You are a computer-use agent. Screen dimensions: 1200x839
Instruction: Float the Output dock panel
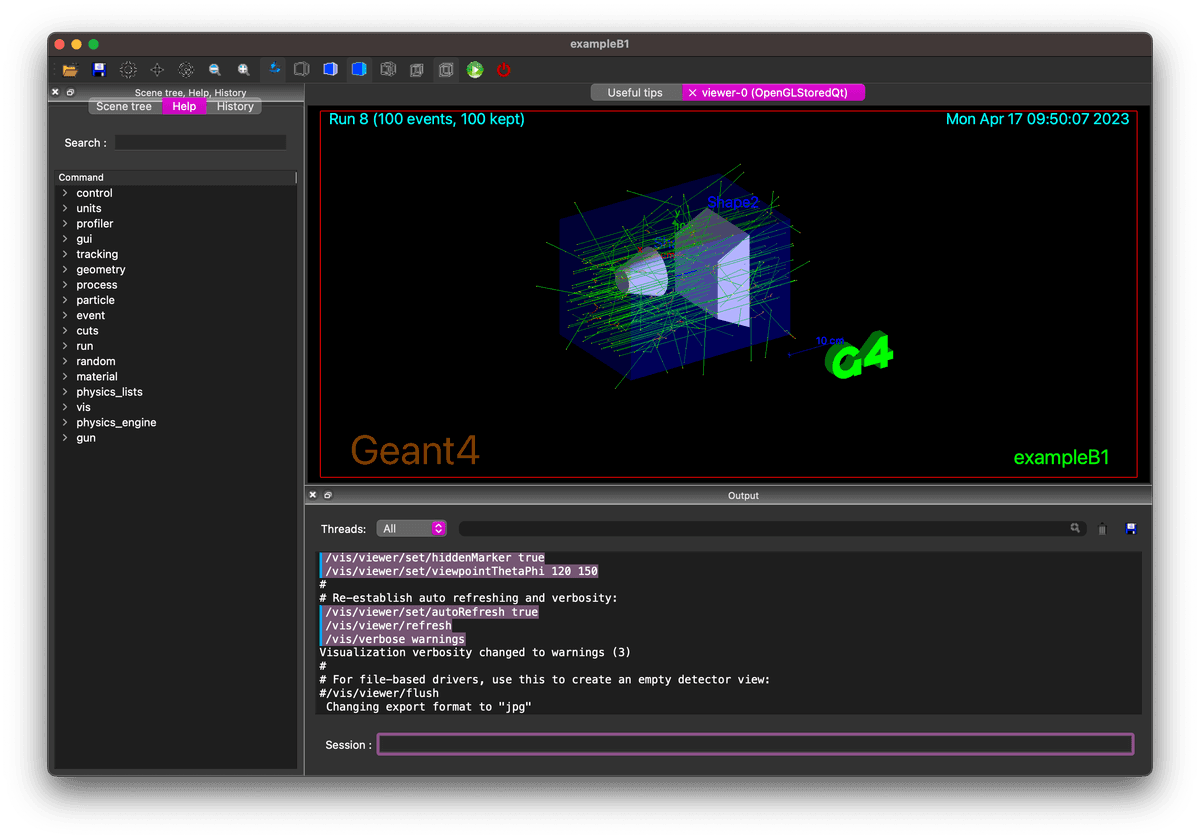[x=327, y=495]
